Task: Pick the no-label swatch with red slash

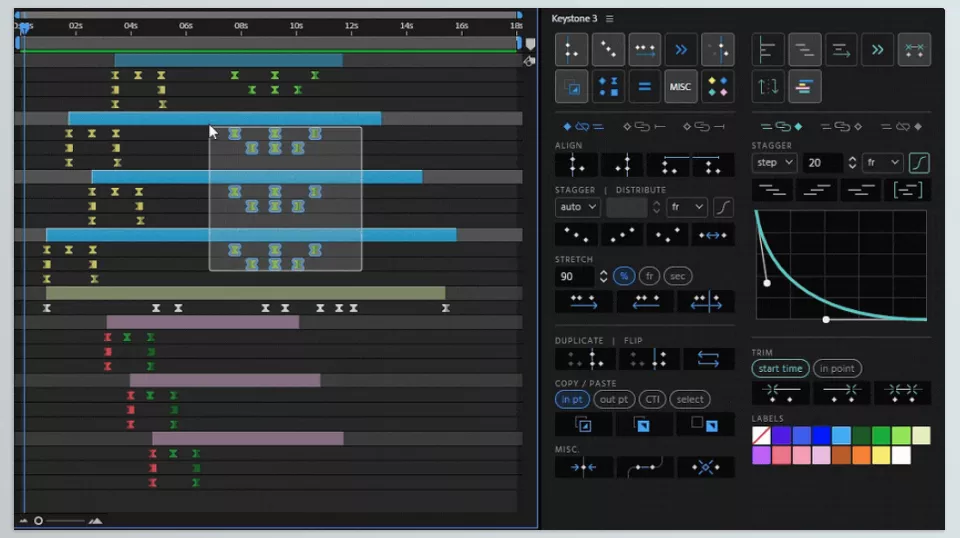Action: click(x=761, y=435)
